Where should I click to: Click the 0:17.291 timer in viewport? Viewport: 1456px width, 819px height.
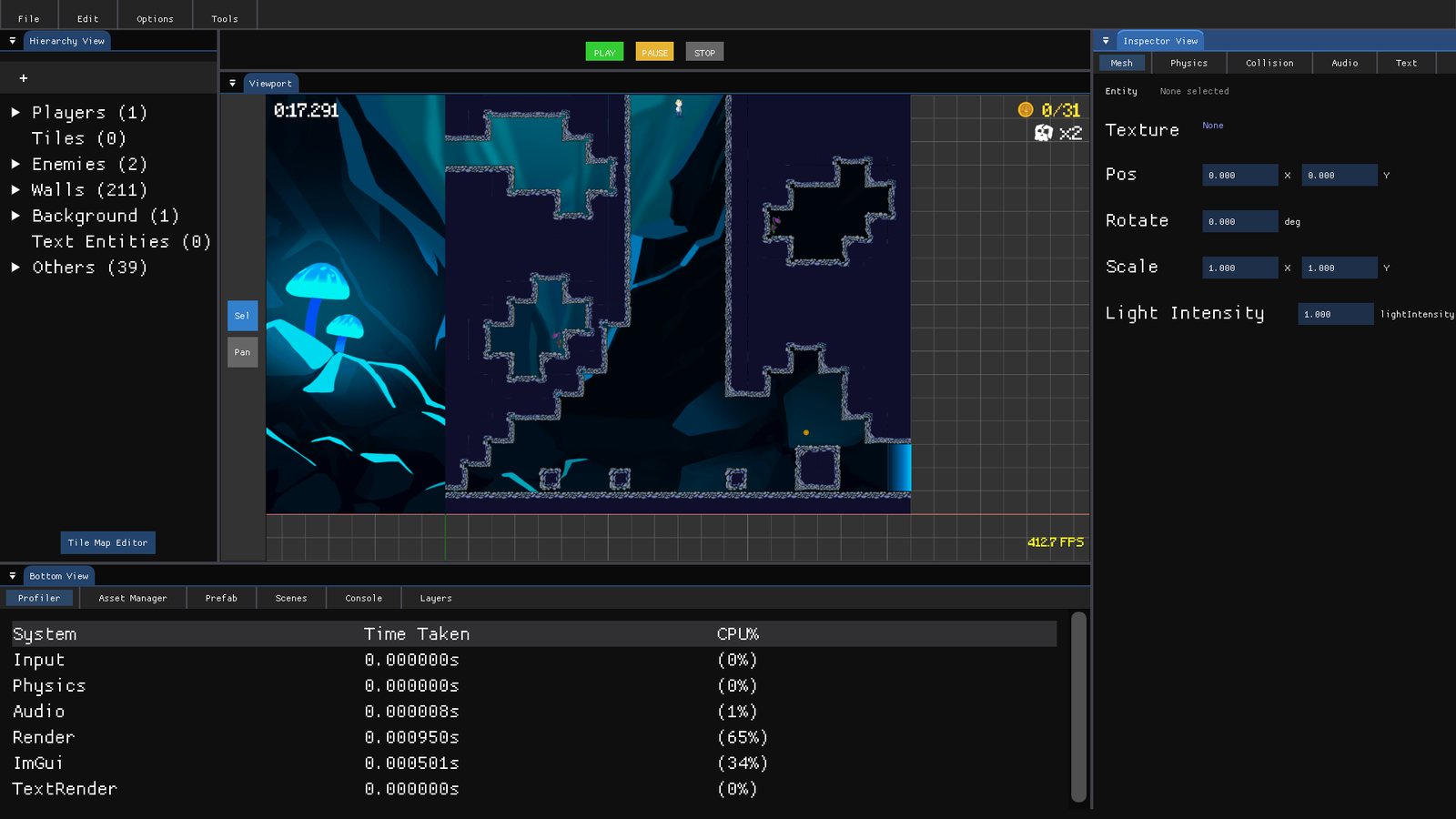tap(306, 110)
